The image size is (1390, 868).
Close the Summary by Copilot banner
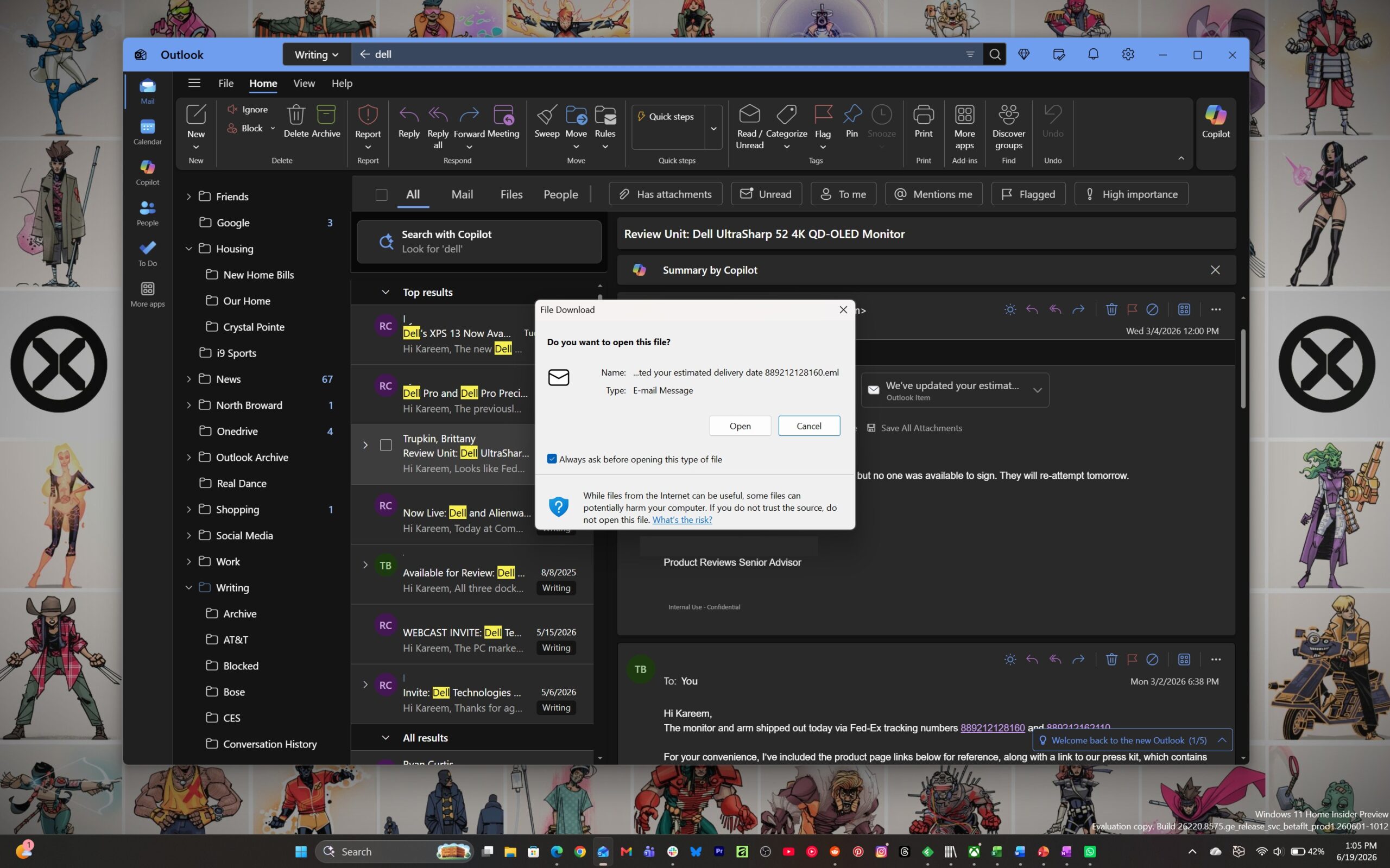point(1215,270)
